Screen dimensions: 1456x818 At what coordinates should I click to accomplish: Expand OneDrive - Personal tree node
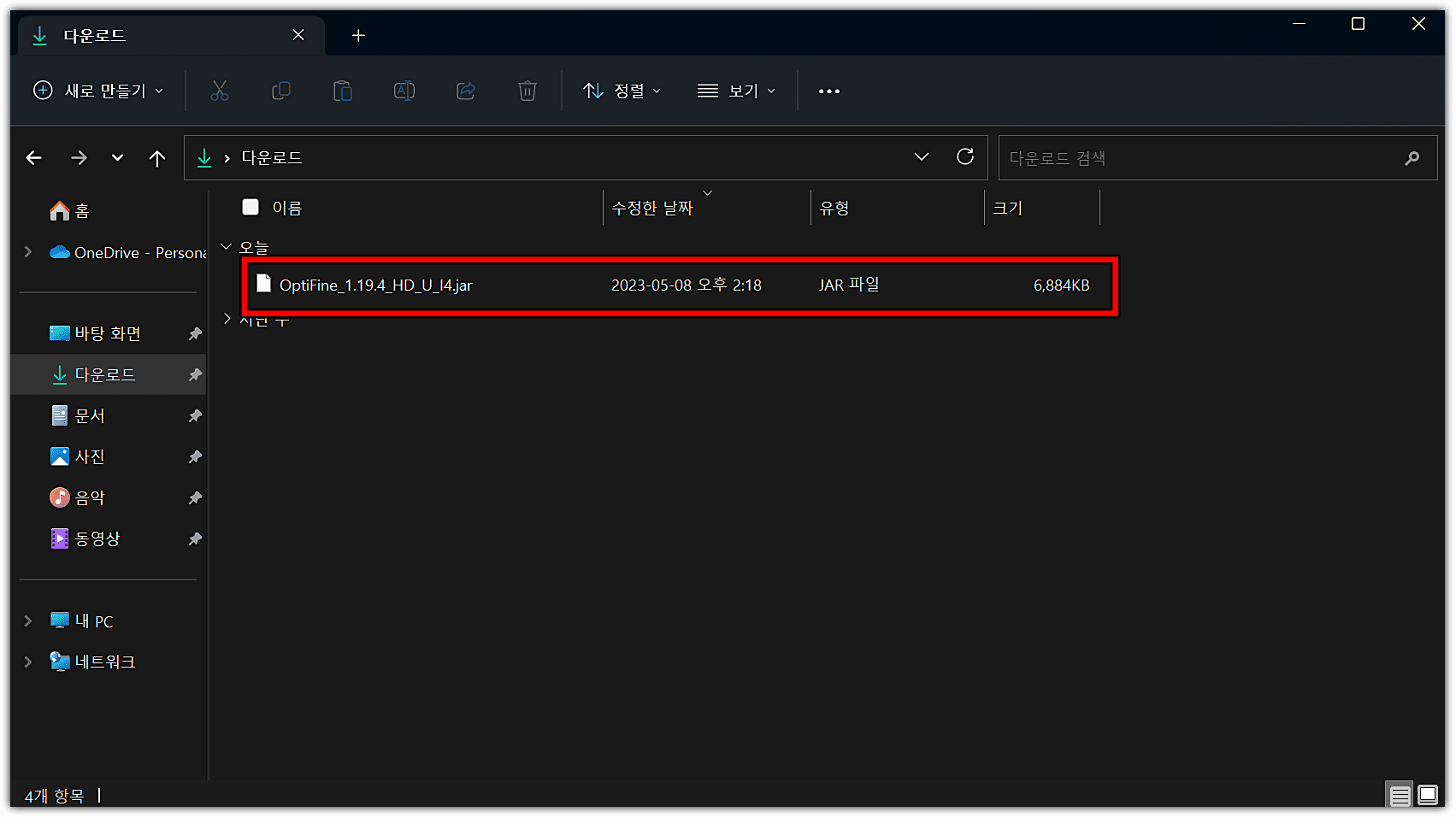point(28,252)
